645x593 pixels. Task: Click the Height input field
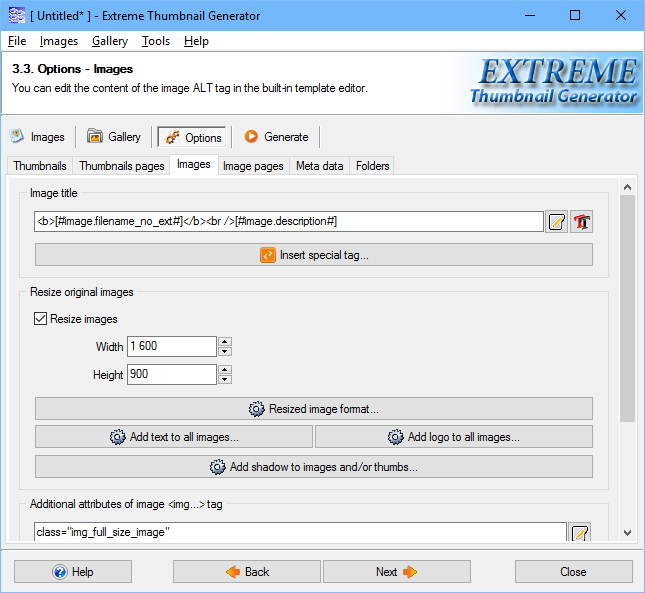(x=172, y=374)
